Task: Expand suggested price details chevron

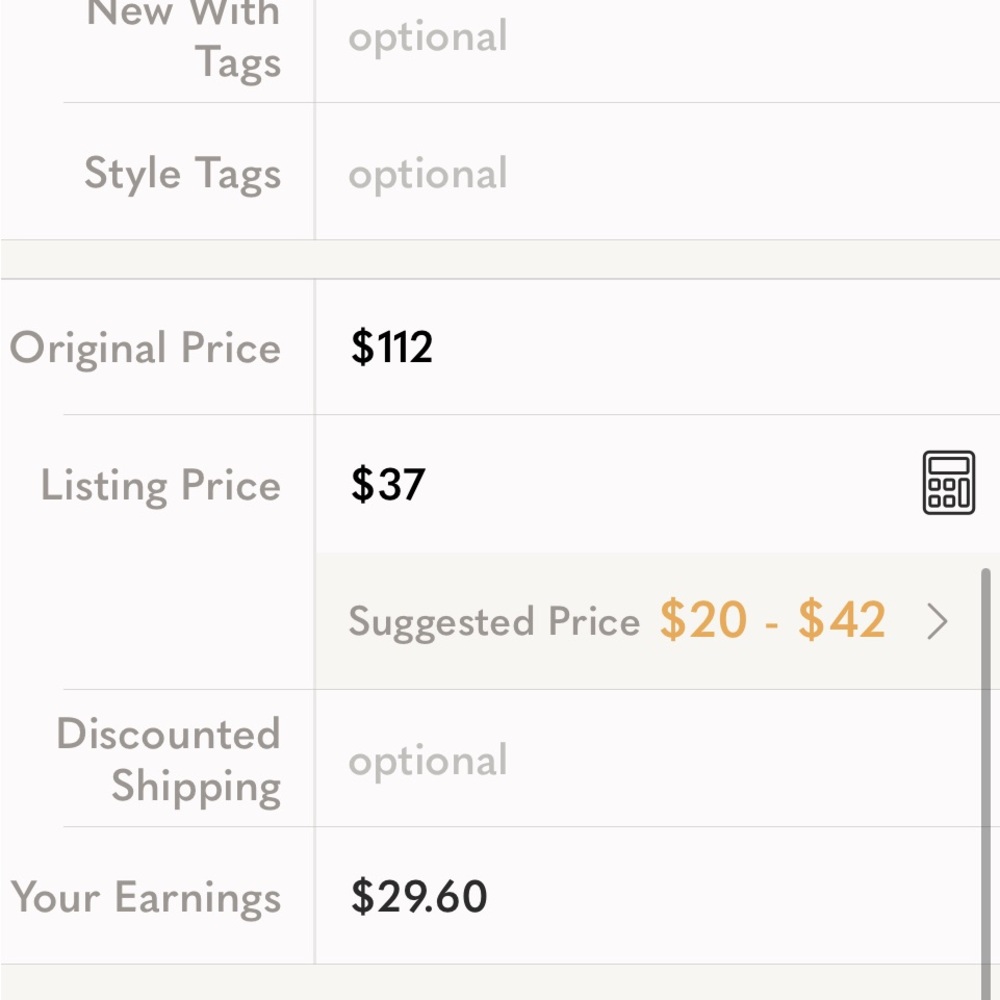Action: 937,622
